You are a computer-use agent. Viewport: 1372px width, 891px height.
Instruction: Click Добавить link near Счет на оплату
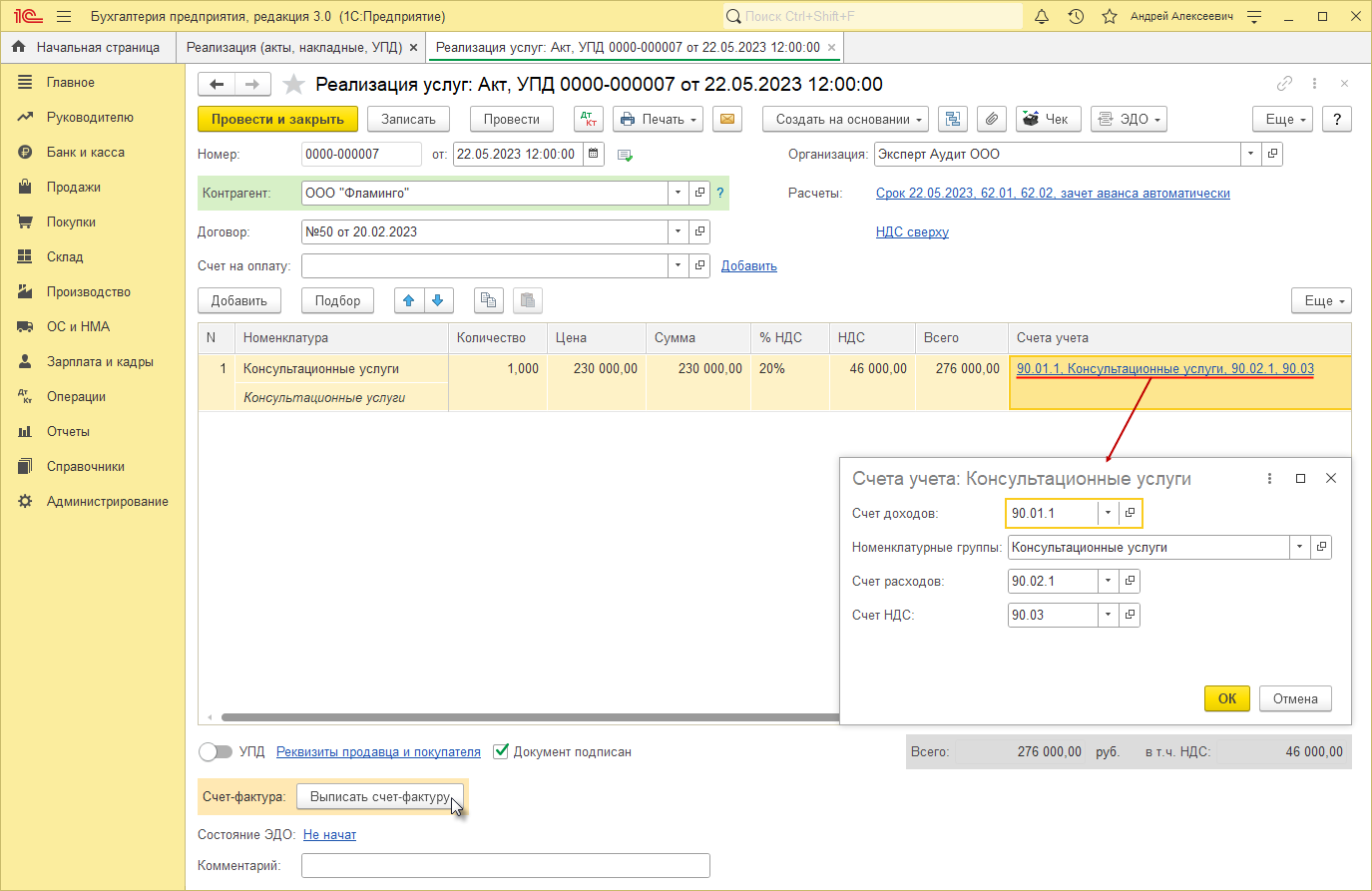749,265
